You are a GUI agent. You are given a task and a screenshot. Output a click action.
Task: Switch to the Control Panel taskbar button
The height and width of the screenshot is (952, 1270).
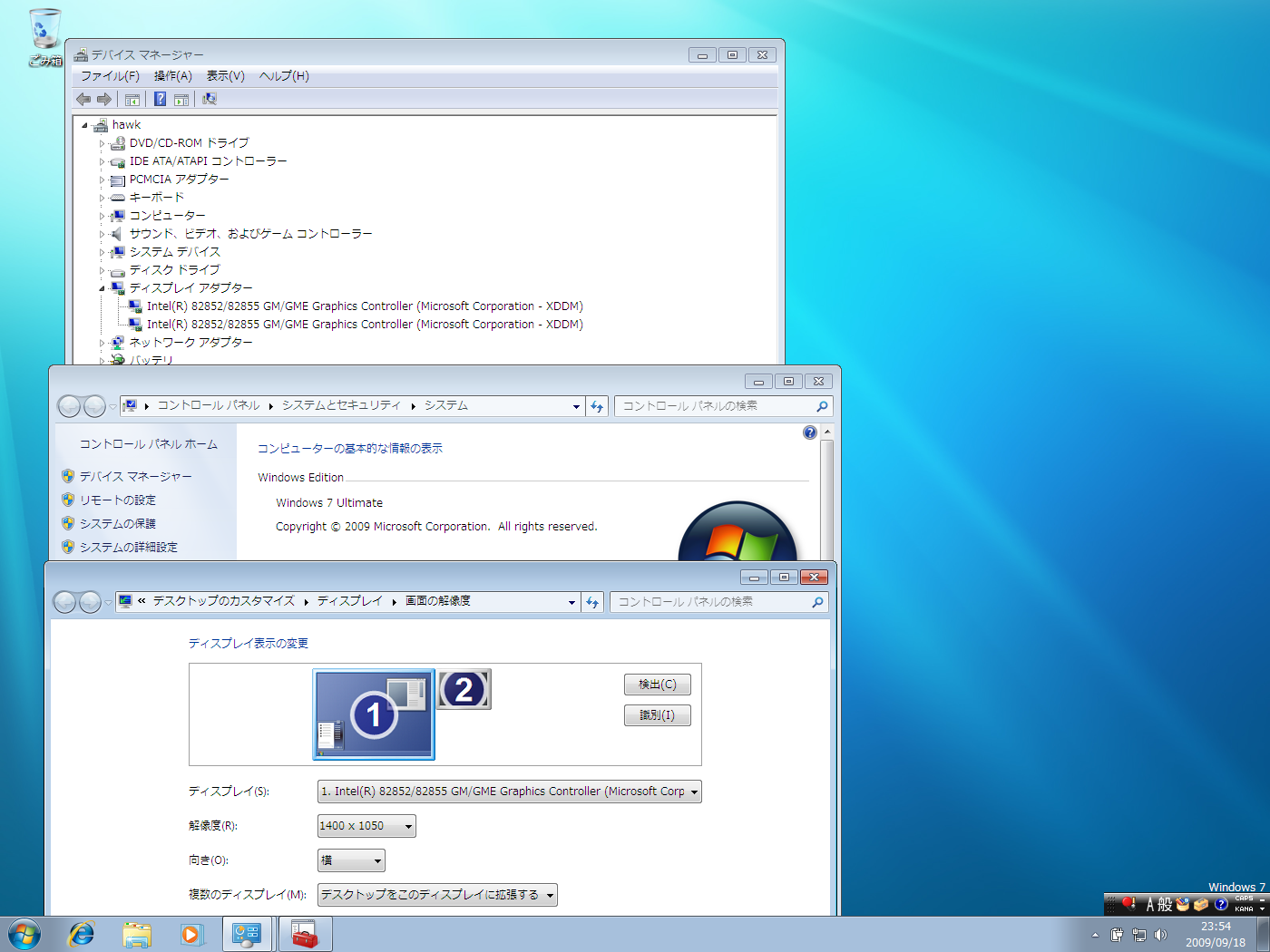pos(248,934)
